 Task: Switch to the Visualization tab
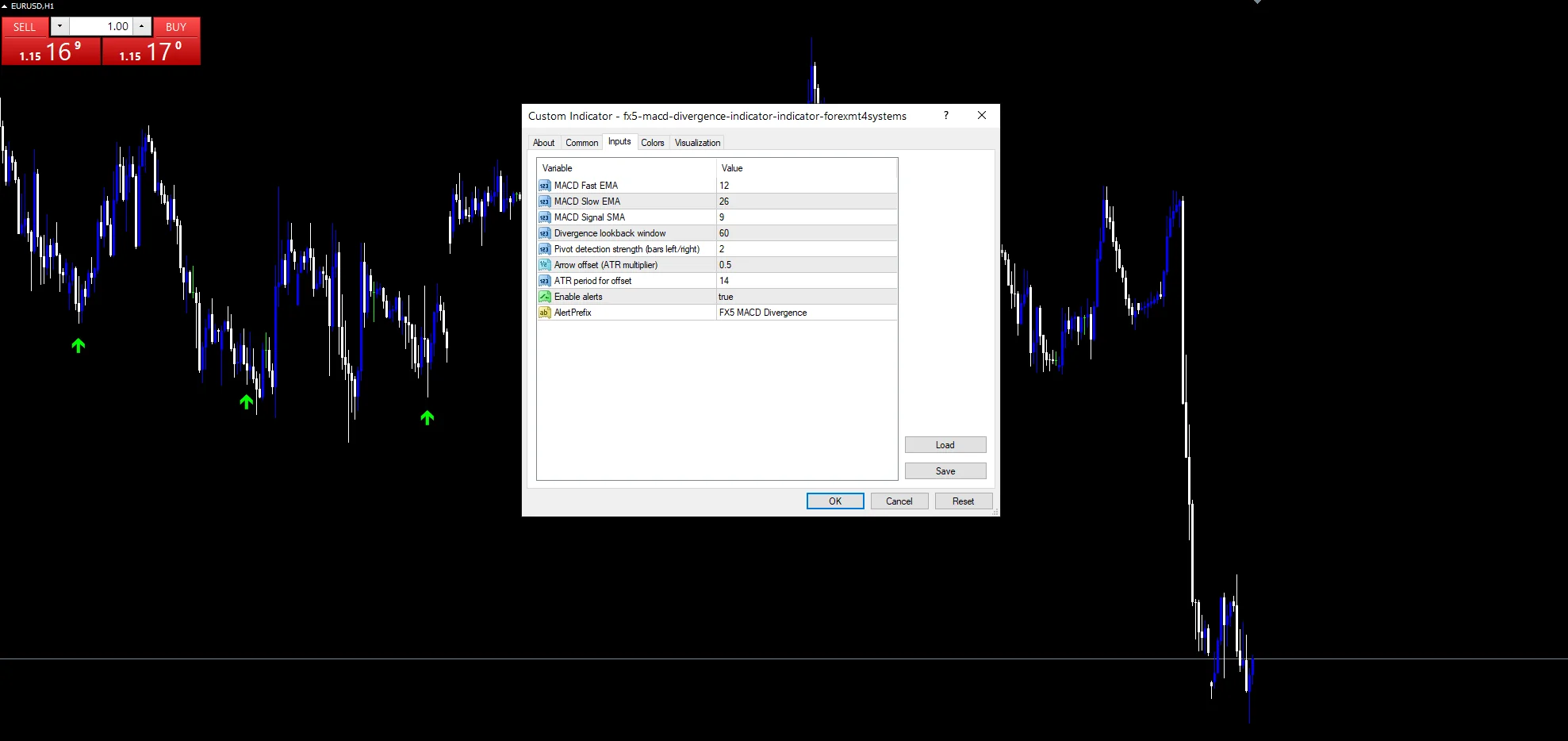click(x=698, y=143)
